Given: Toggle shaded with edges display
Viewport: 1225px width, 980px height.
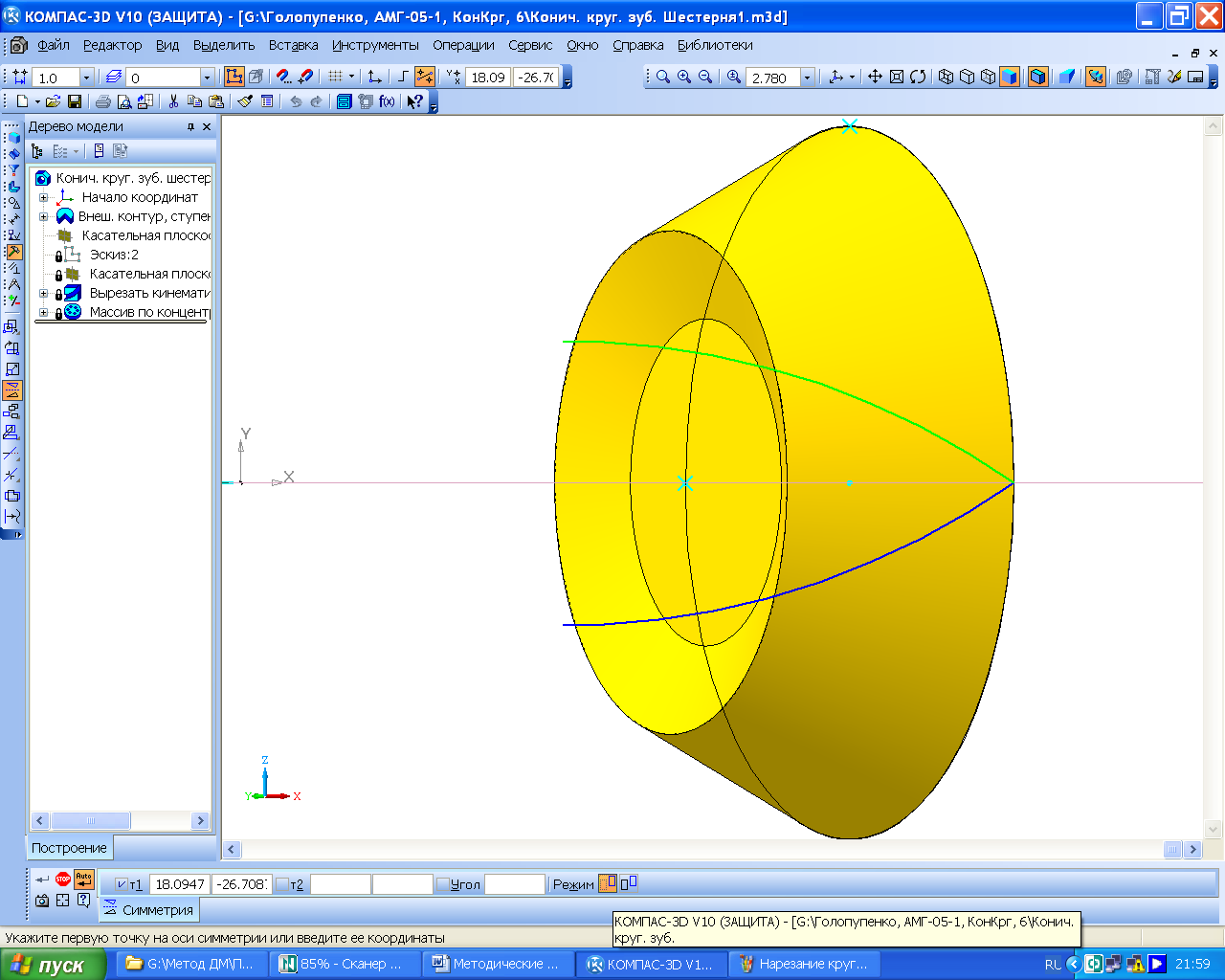Looking at the screenshot, I should point(1038,78).
